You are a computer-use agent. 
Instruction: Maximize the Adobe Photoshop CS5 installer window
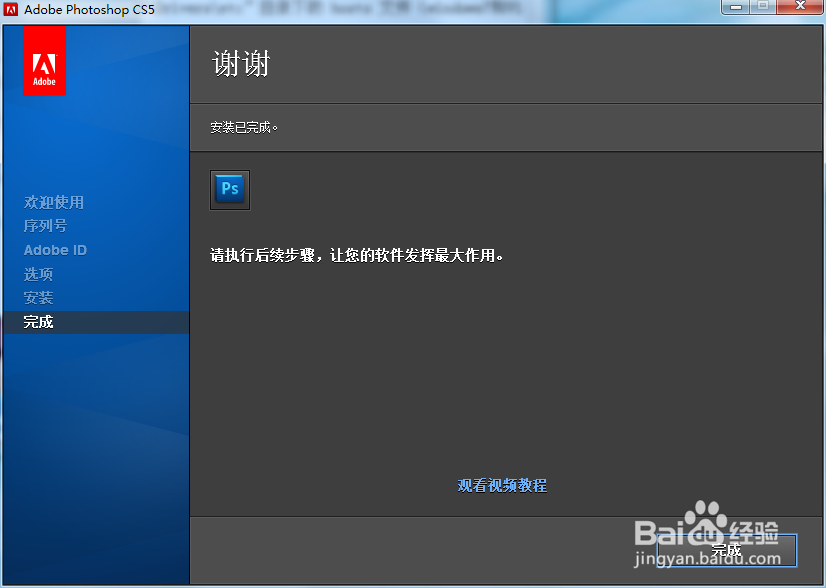[x=763, y=7]
